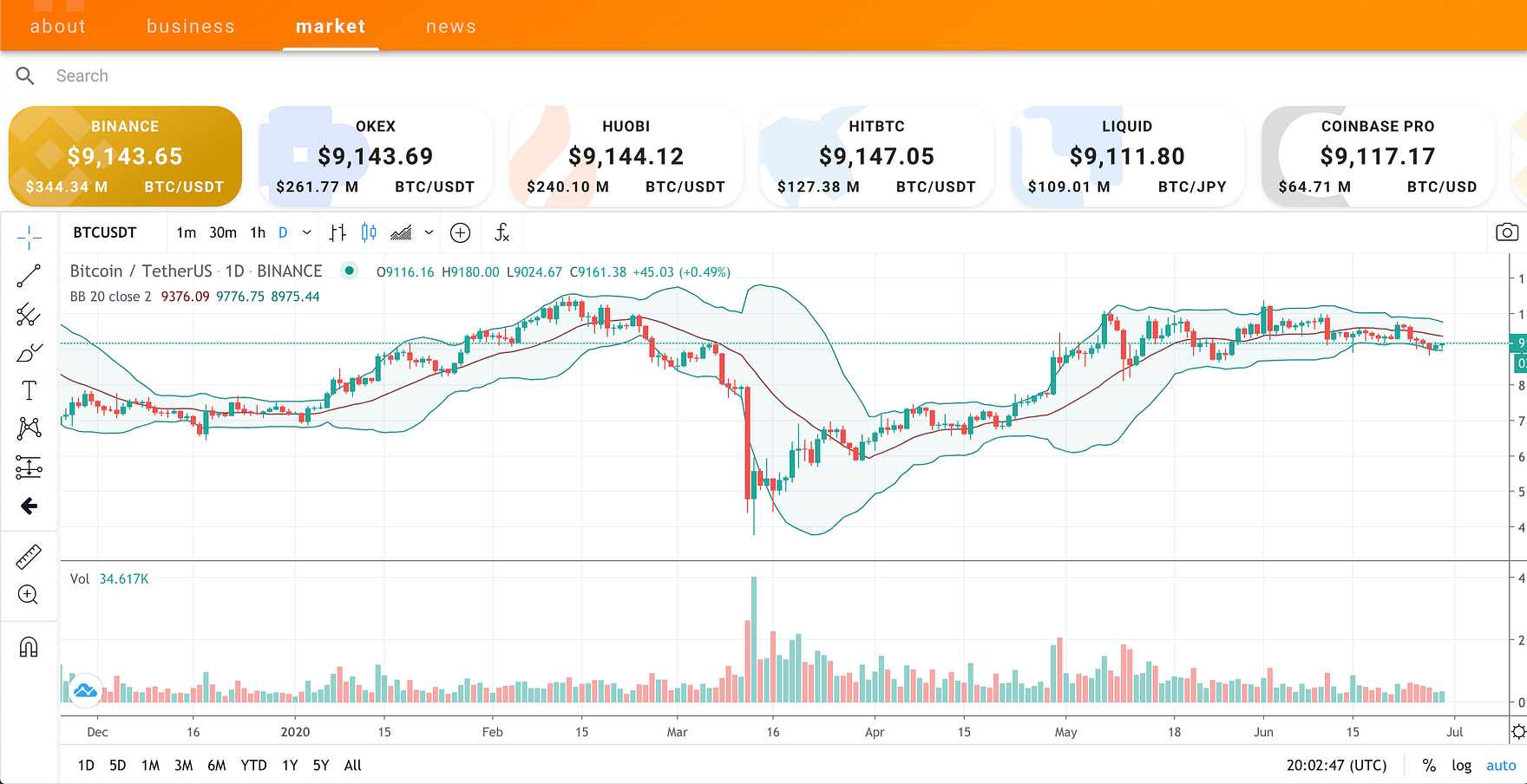The height and width of the screenshot is (784, 1527).
Task: Open the UTC time zone menu
Action: [x=1336, y=766]
